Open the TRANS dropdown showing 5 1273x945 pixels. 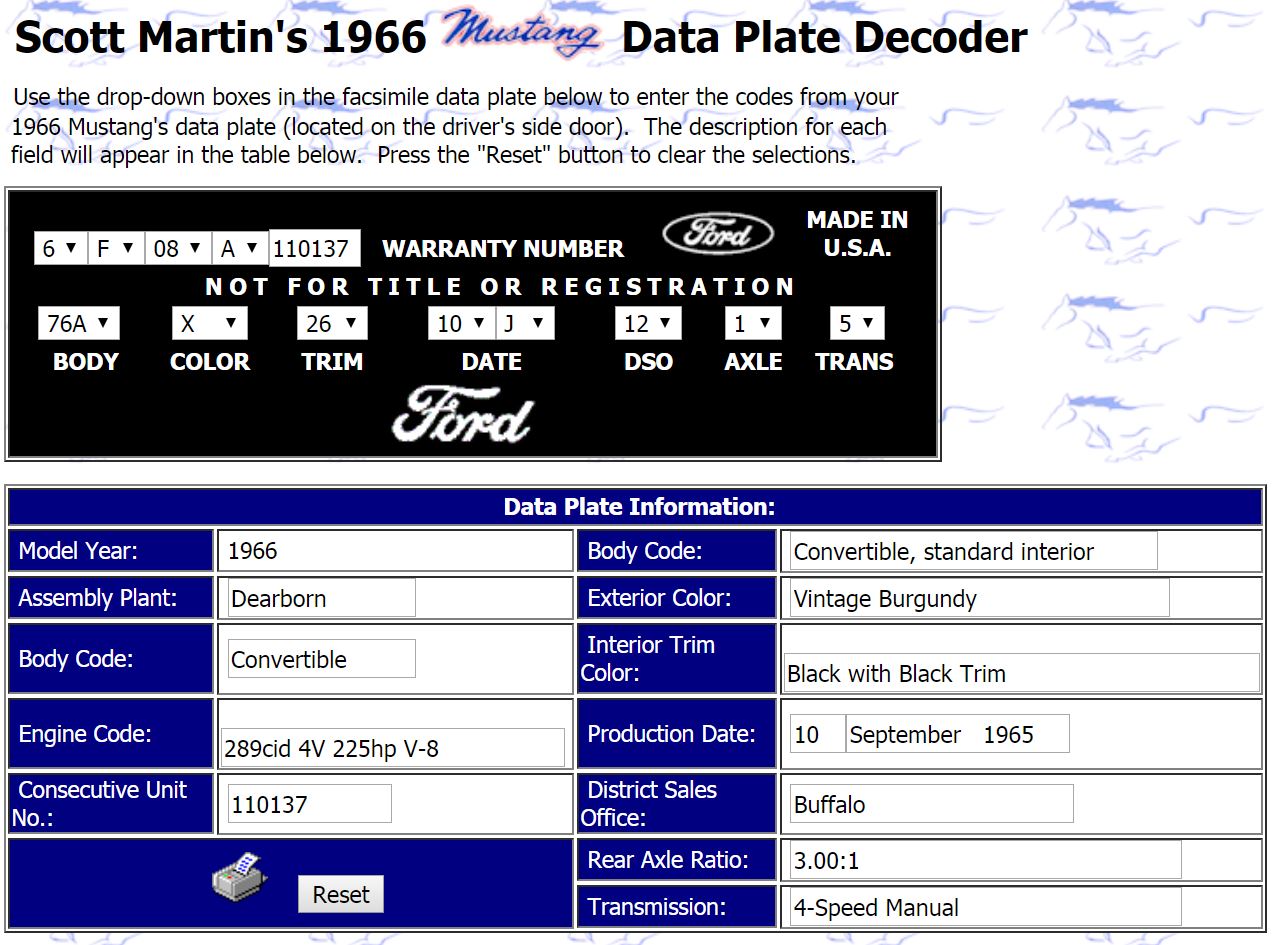[x=856, y=323]
